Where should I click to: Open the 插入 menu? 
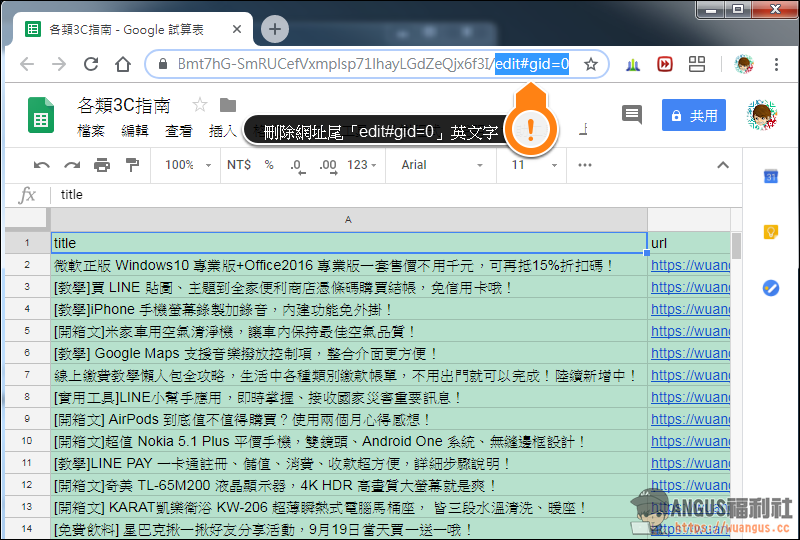tap(222, 131)
